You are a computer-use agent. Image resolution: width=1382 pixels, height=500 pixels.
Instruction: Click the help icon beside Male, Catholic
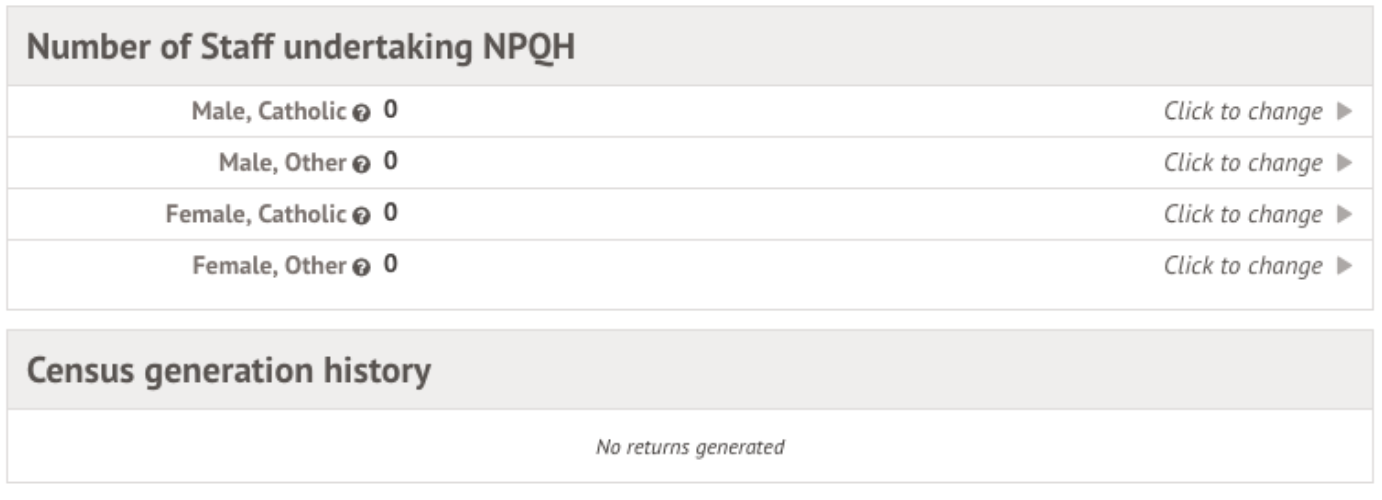(362, 113)
